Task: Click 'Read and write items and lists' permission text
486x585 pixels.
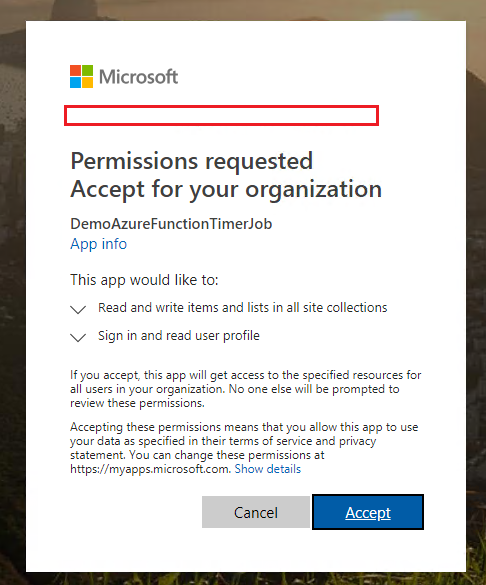Action: point(243,307)
